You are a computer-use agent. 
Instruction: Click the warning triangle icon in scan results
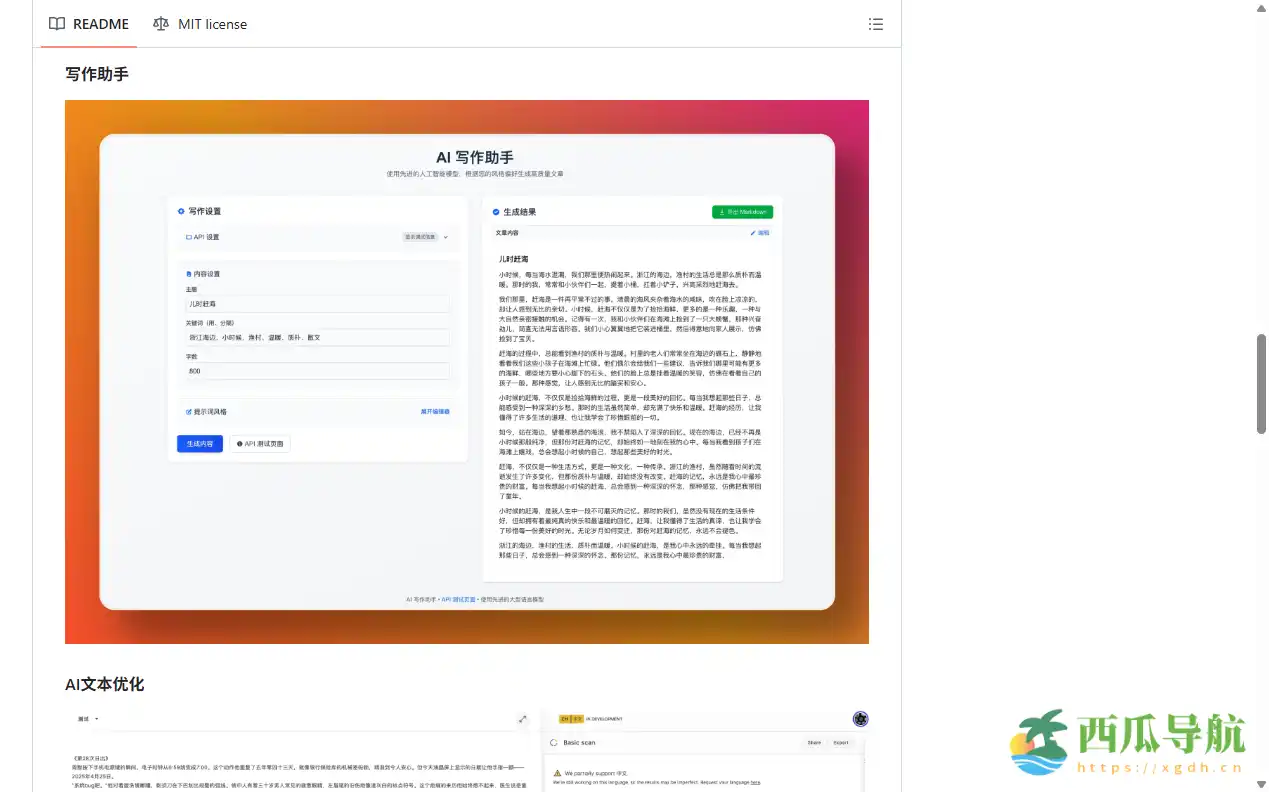[x=557, y=773]
